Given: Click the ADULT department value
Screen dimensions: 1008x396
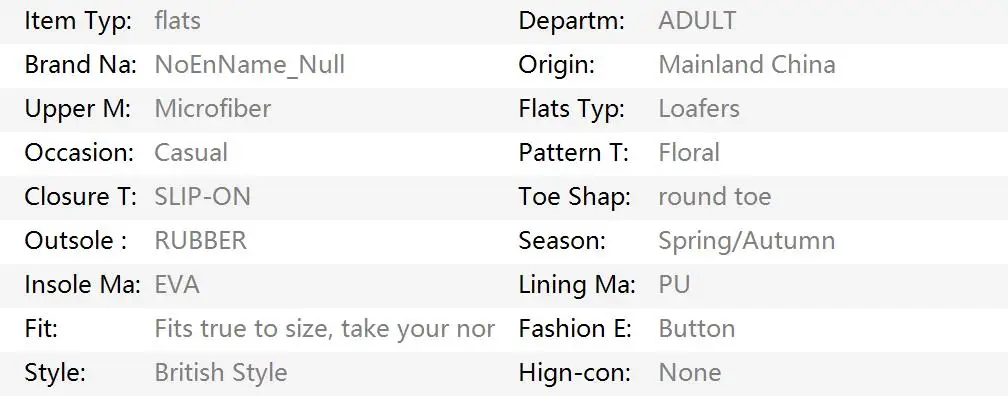Looking at the screenshot, I should click(x=697, y=21).
